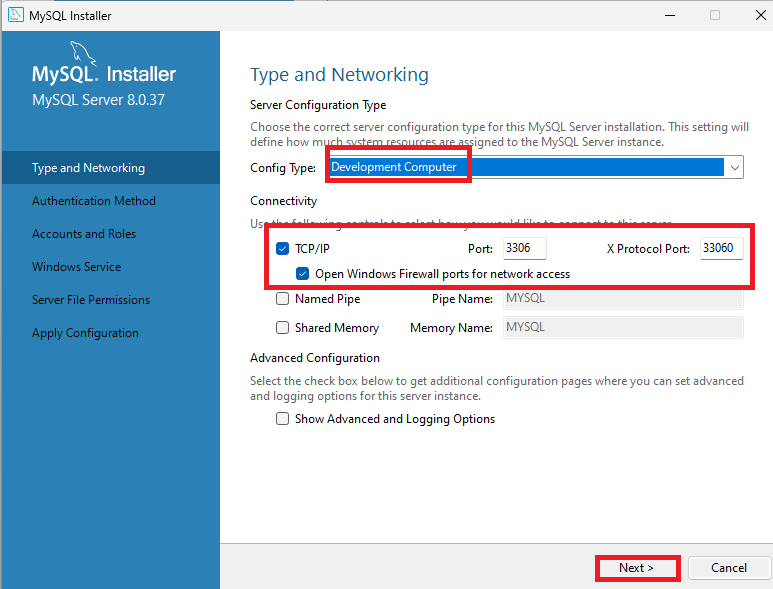
Task: Toggle Open Windows Firewall ports checkbox
Action: (303, 274)
